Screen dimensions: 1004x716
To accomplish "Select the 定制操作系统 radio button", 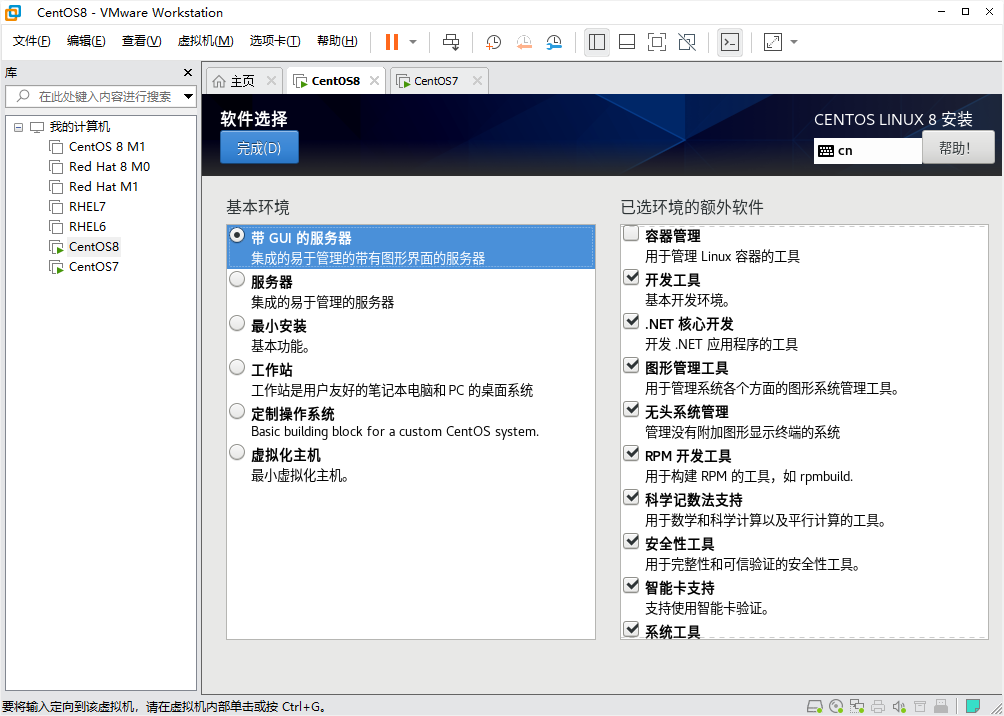I will pyautogui.click(x=237, y=411).
